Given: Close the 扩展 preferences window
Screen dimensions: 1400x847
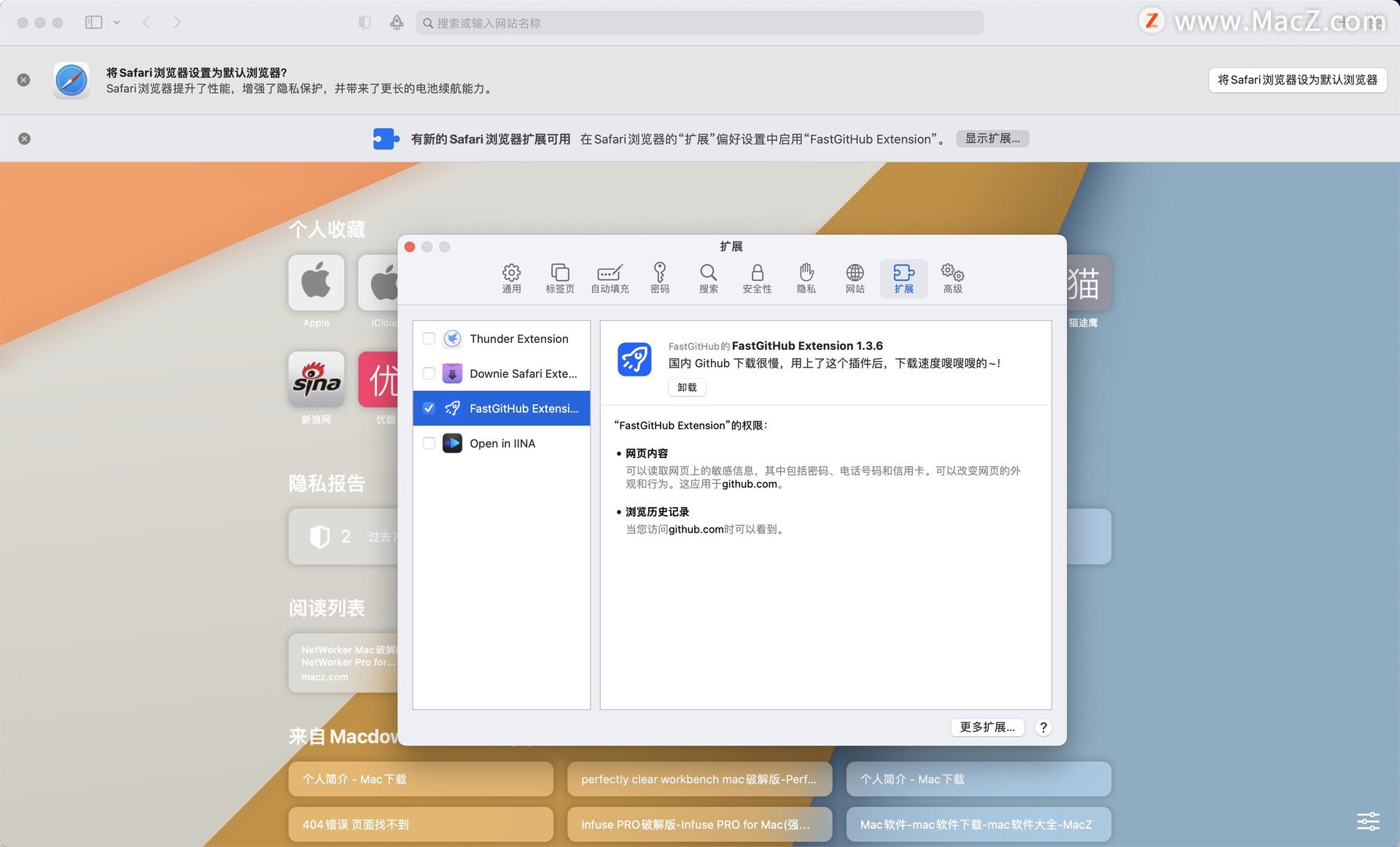Looking at the screenshot, I should tap(410, 247).
